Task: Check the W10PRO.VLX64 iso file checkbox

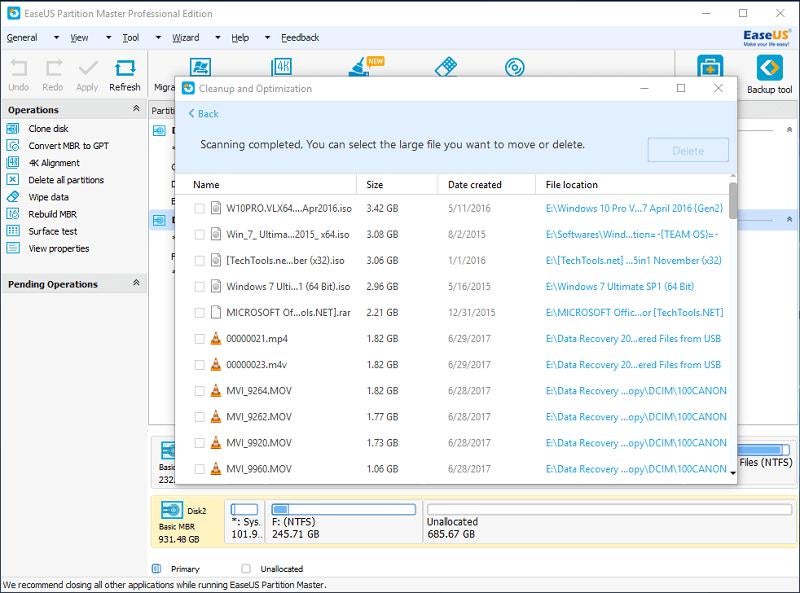Action: coord(199,209)
